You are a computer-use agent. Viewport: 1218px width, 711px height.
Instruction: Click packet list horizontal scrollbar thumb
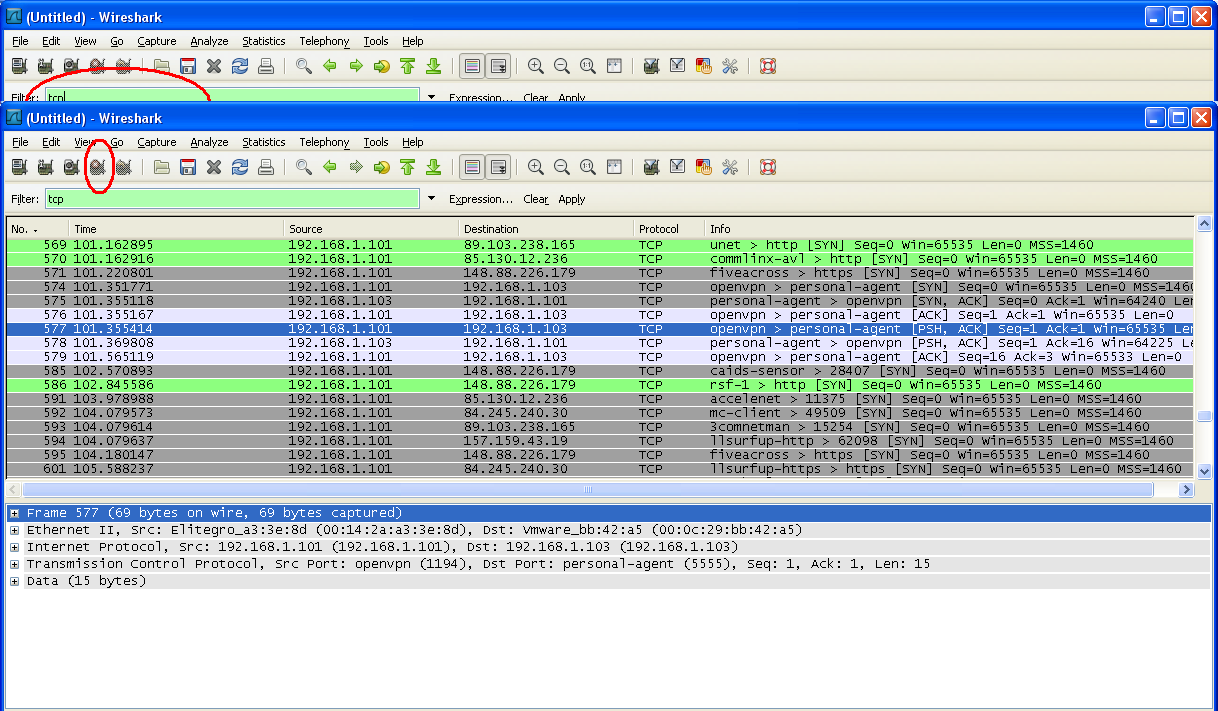587,490
